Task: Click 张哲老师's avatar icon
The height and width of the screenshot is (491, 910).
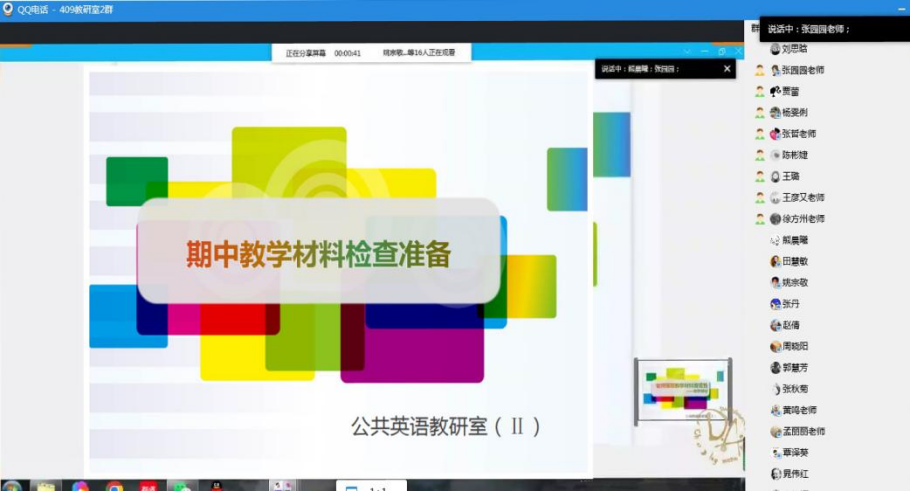Action: tap(775, 134)
